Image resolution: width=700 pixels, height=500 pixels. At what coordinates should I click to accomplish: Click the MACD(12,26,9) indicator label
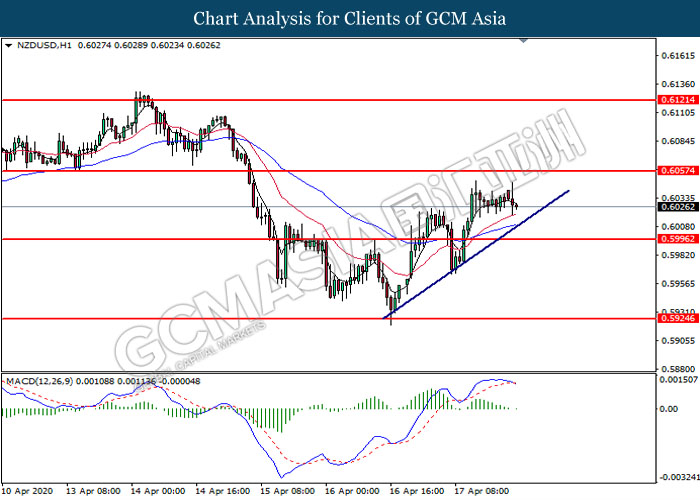[40, 381]
